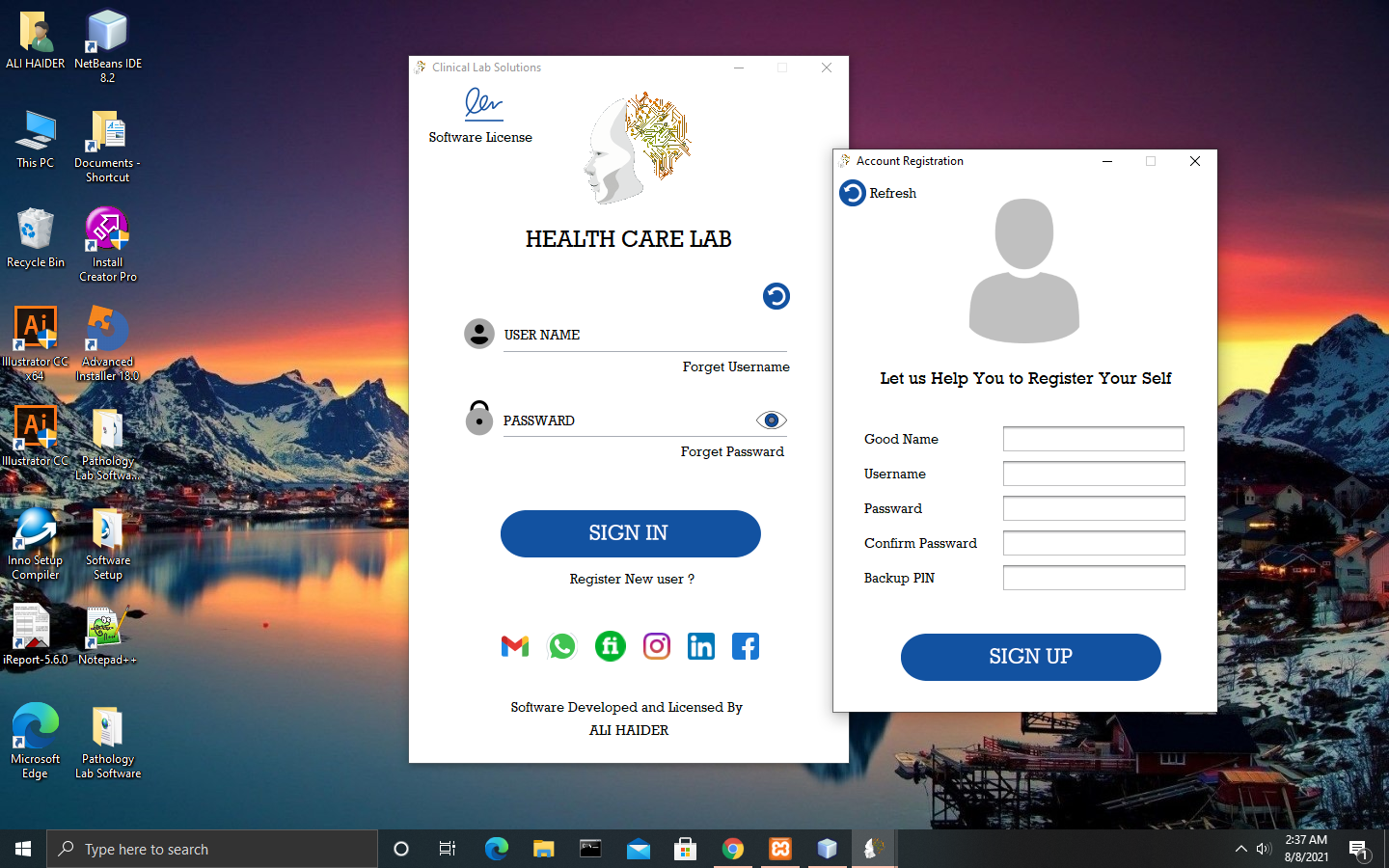The height and width of the screenshot is (868, 1389).
Task: Click the user silhouette avatar placeholder
Action: (1023, 270)
